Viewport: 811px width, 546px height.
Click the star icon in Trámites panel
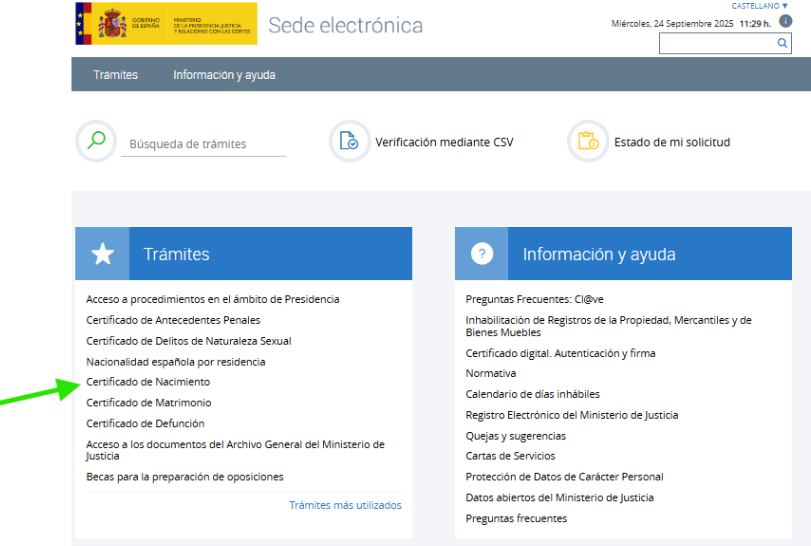(103, 254)
